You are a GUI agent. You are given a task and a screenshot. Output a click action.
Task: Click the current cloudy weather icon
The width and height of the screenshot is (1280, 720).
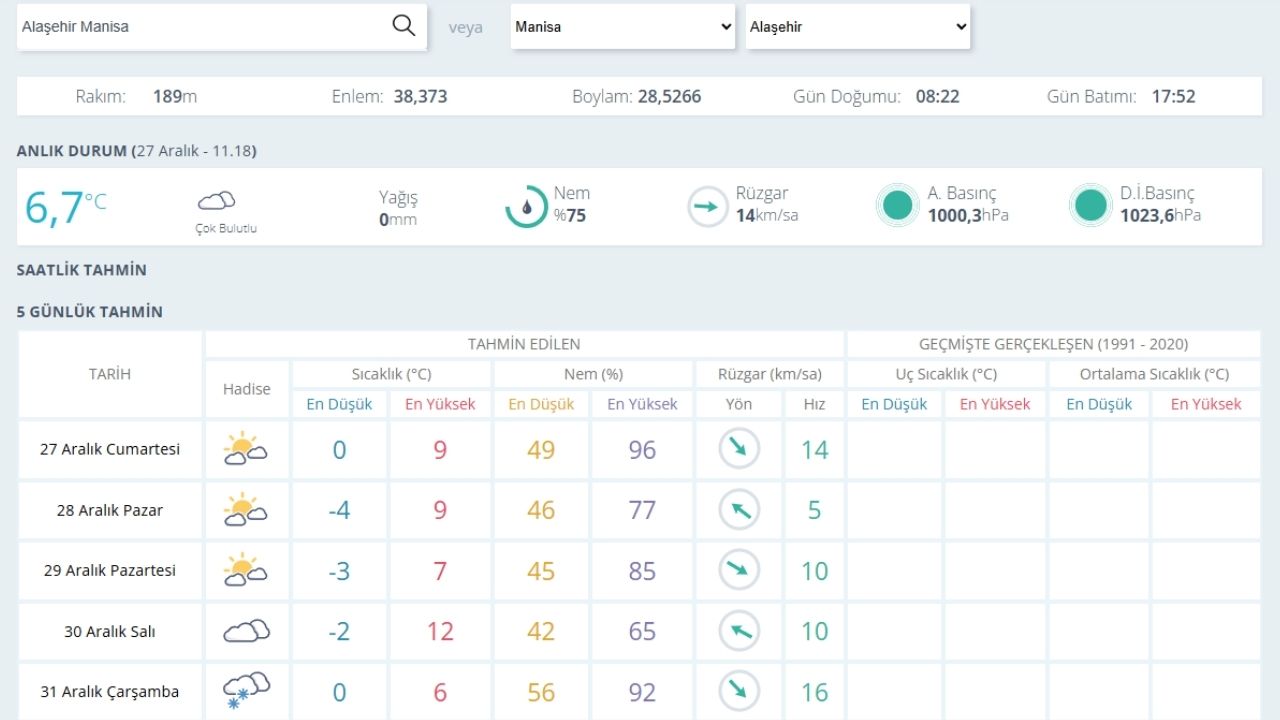coord(217,201)
